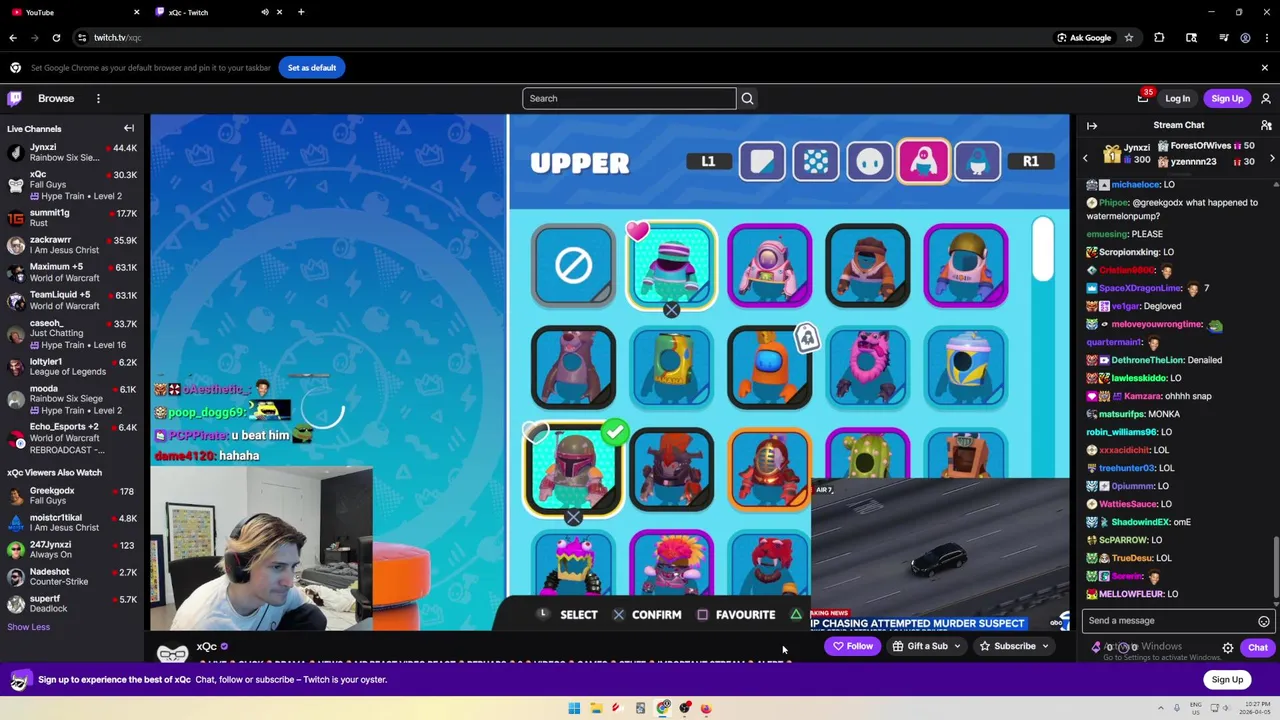Click the Log In button
Viewport: 1280px width, 720px height.
(1177, 98)
